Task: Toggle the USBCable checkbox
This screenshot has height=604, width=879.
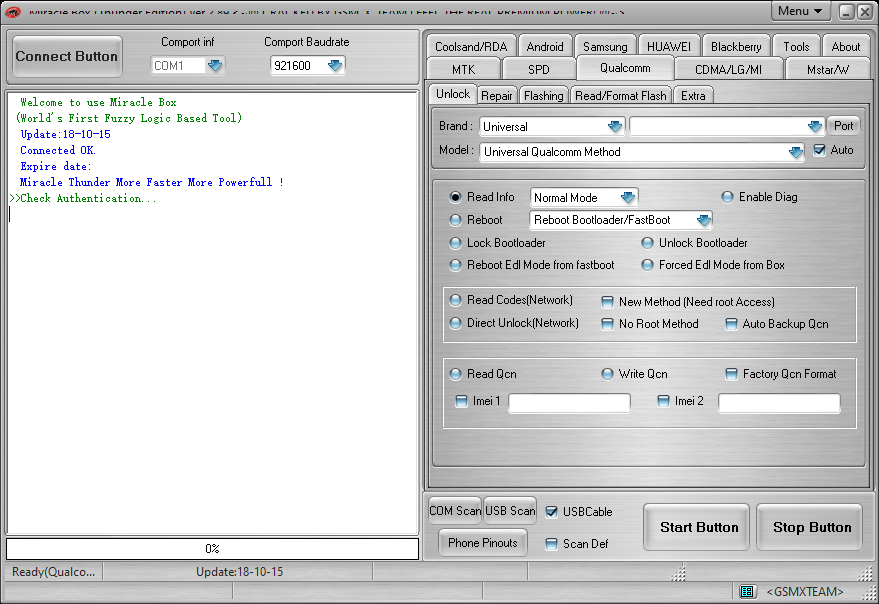Action: [552, 512]
